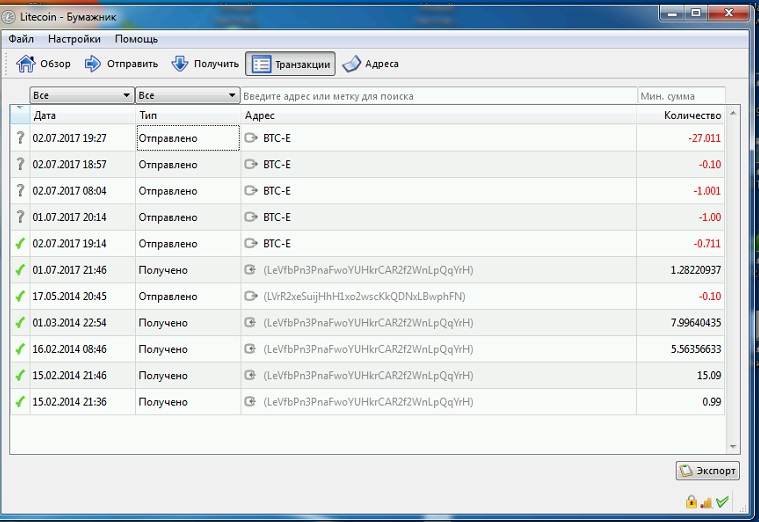Screen dimensions: 759x522
Task: Select the amount -0.711
Action: (707, 244)
